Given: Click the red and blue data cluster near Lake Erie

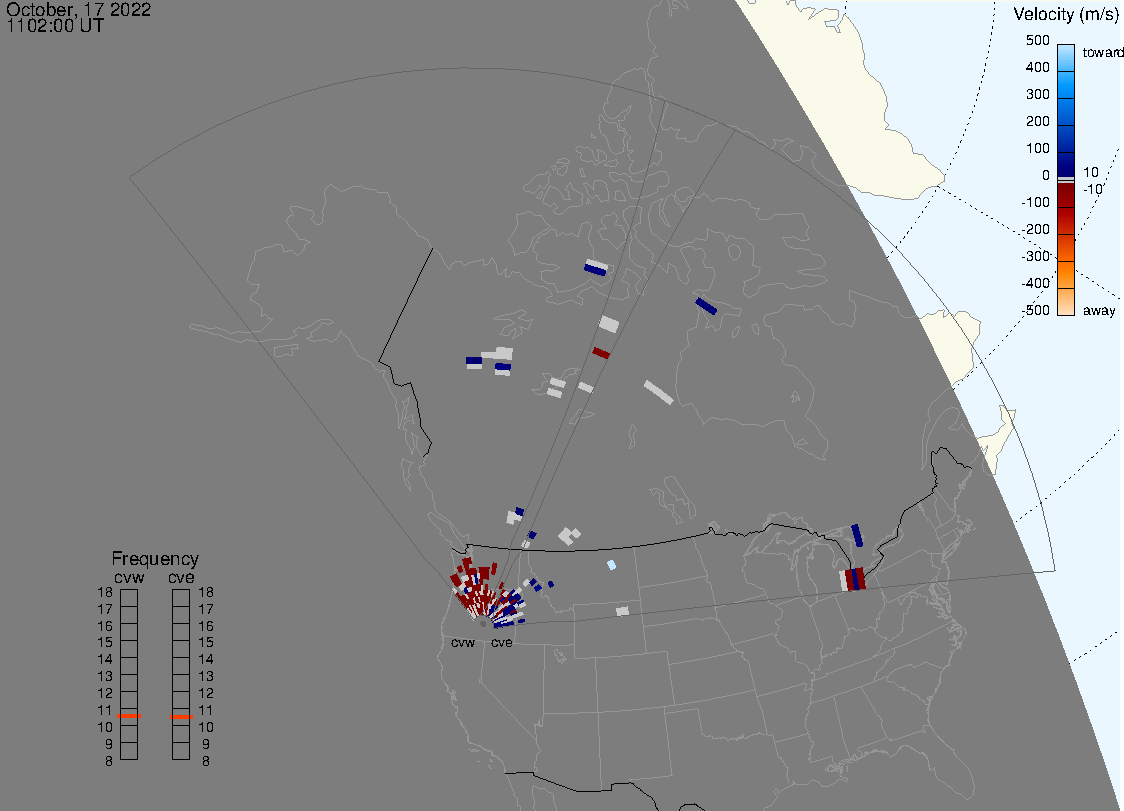Looking at the screenshot, I should (853, 579).
